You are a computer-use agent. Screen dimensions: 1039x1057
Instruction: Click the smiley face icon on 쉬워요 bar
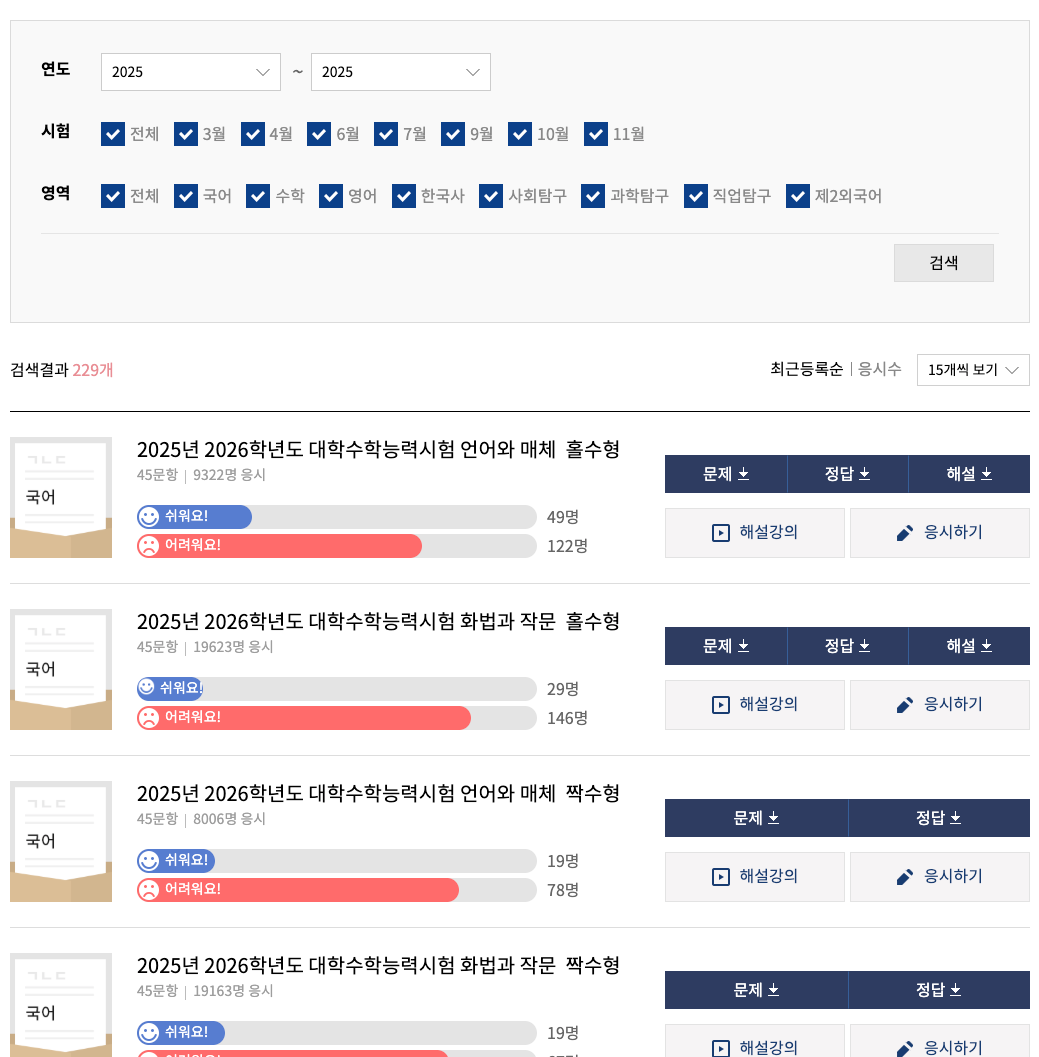coord(150,517)
